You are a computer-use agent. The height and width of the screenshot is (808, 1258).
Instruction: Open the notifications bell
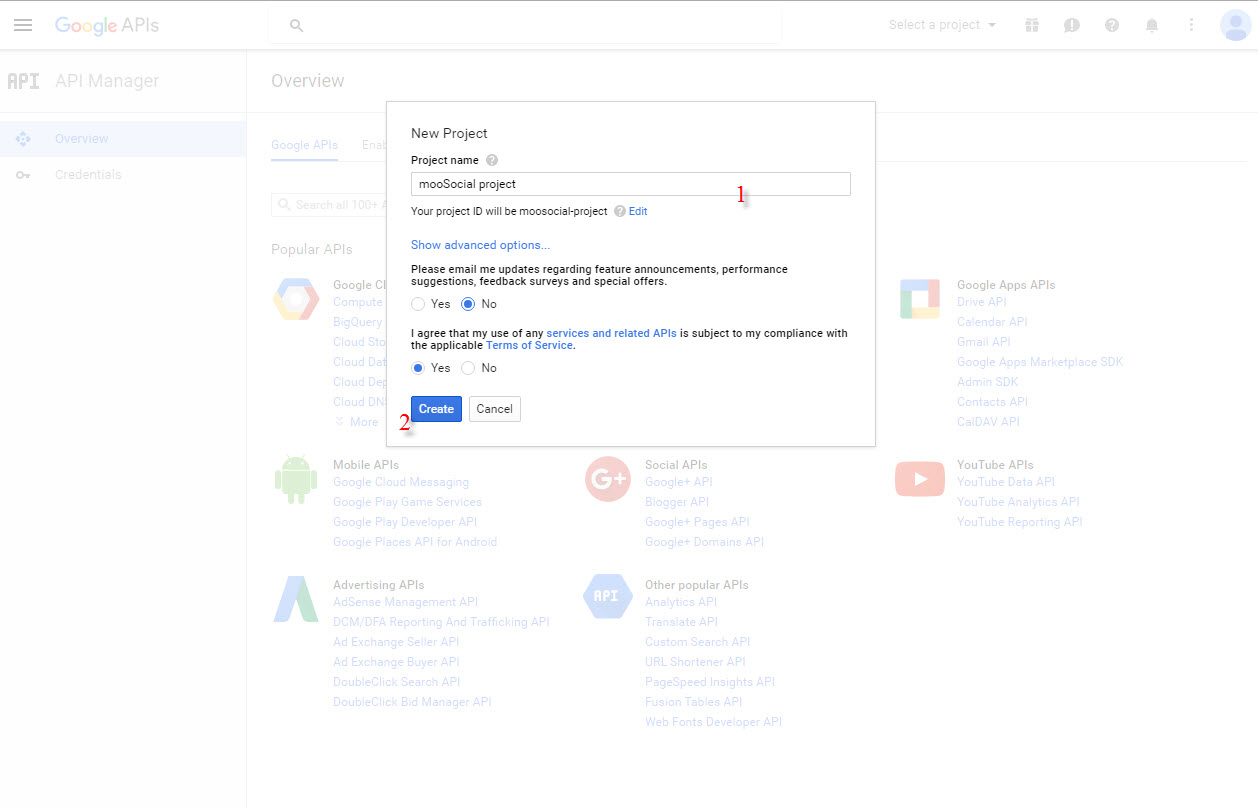pos(1151,24)
